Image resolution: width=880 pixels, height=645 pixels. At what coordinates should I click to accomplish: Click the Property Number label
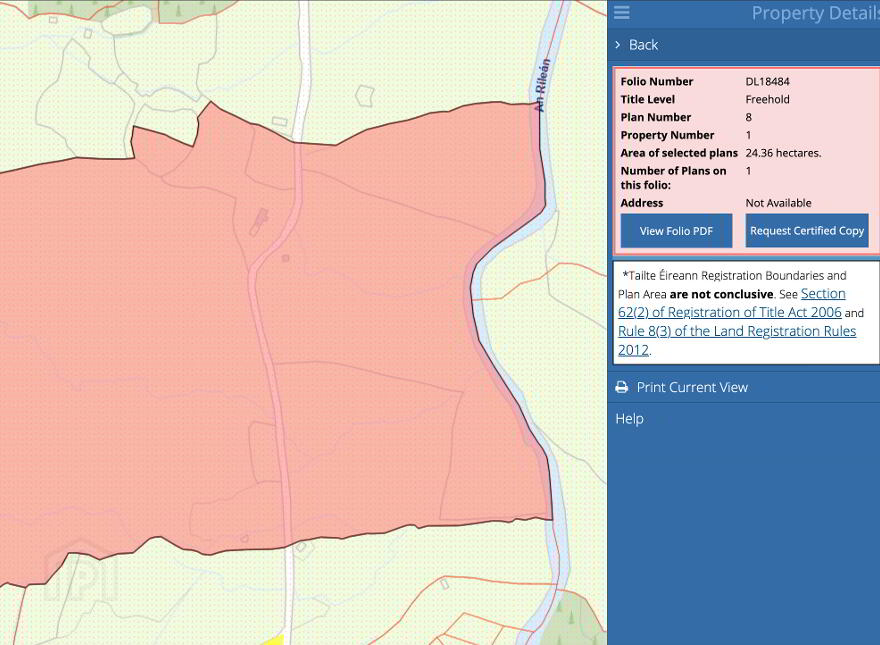click(x=667, y=135)
